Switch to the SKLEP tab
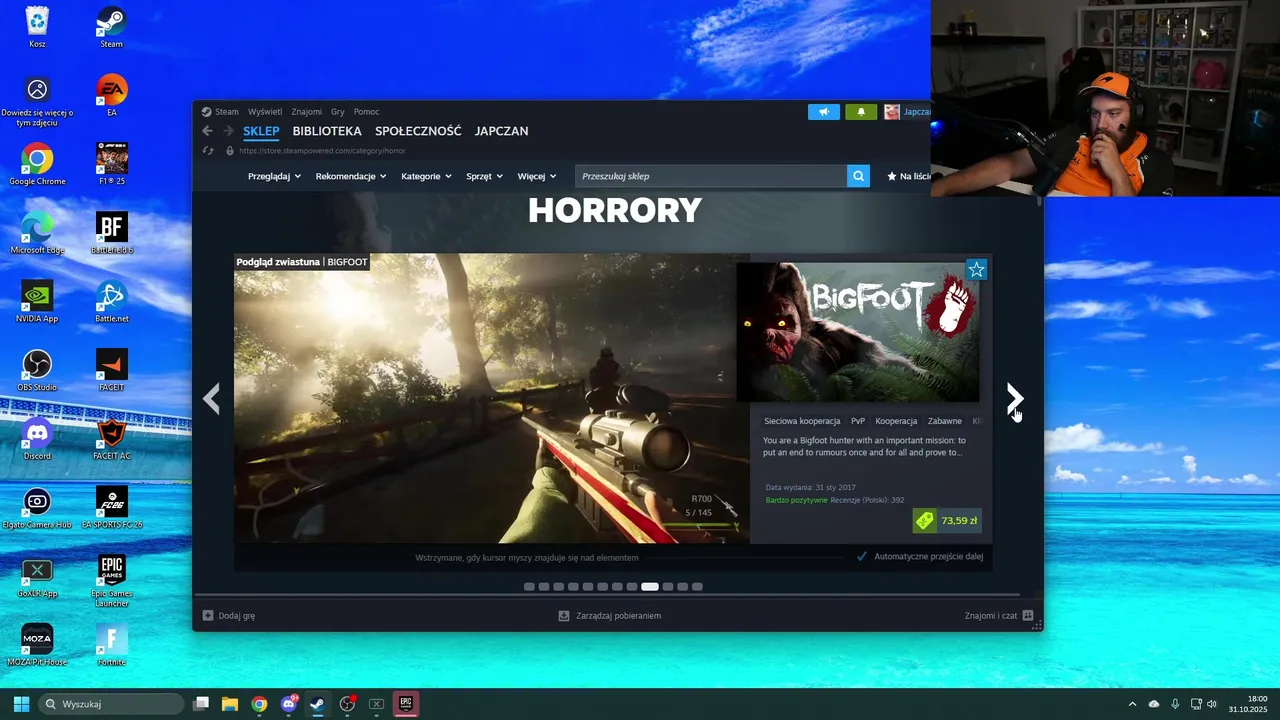 261,131
